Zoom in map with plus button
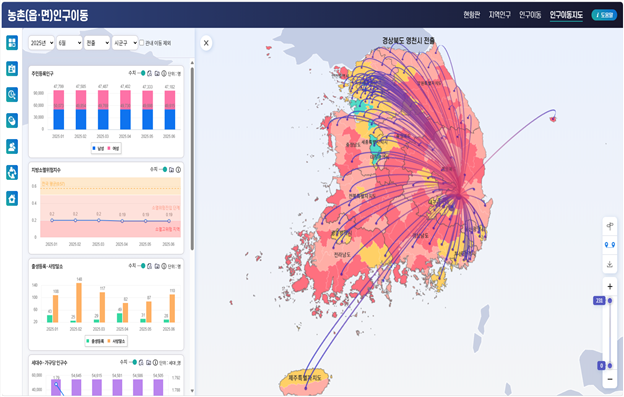Screen dimensions: 624x397 (x=610, y=286)
